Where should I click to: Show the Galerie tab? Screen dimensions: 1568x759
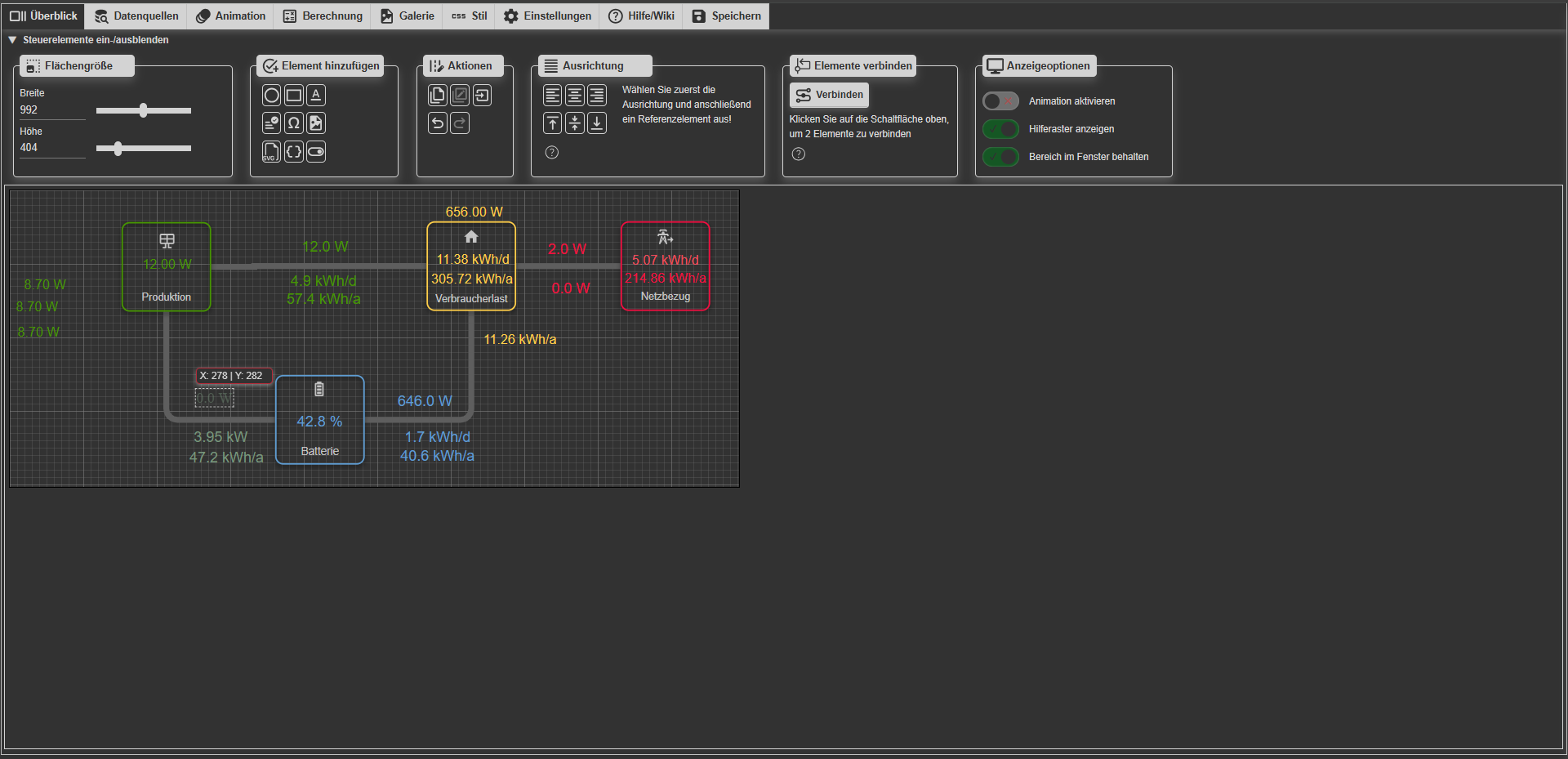pos(407,16)
